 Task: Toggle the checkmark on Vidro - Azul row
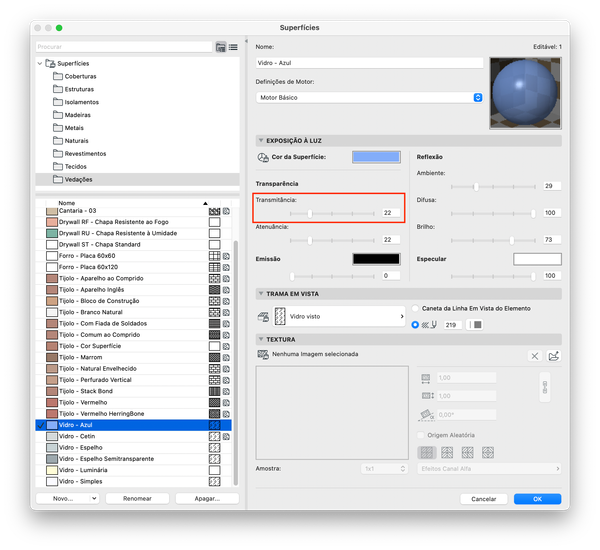coord(41,425)
